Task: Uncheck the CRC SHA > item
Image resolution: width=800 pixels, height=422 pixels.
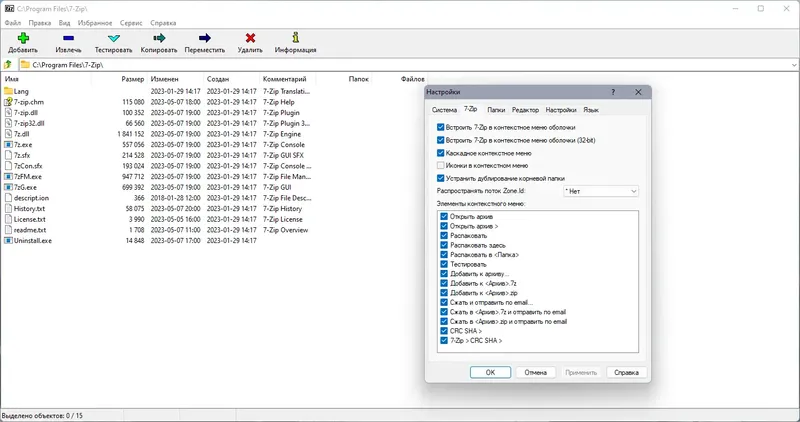Action: click(444, 331)
